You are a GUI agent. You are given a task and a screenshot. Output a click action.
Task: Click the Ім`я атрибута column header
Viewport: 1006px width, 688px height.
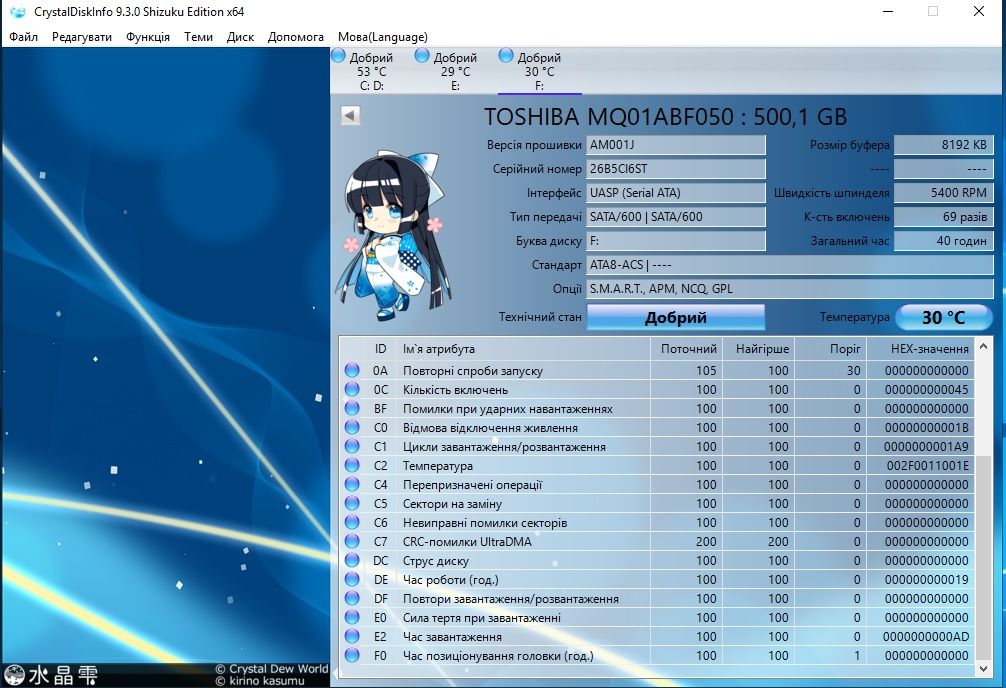(x=524, y=348)
